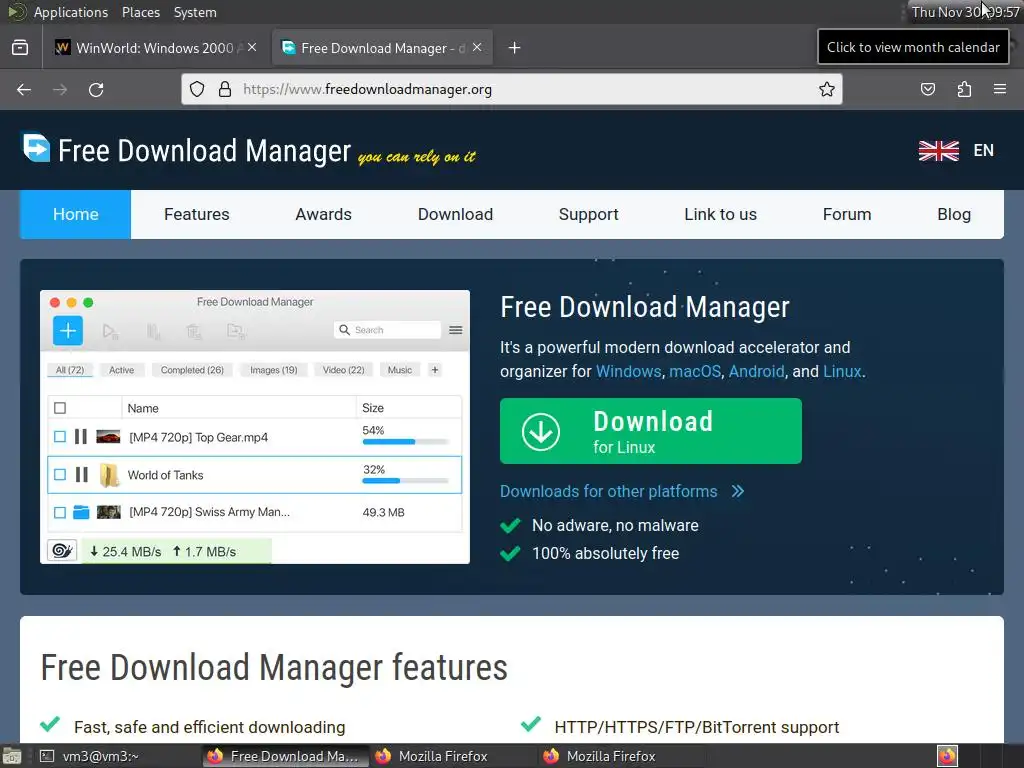Select the Free Download Manager browser tab
Viewport: 1024px width, 768px height.
coord(382,48)
